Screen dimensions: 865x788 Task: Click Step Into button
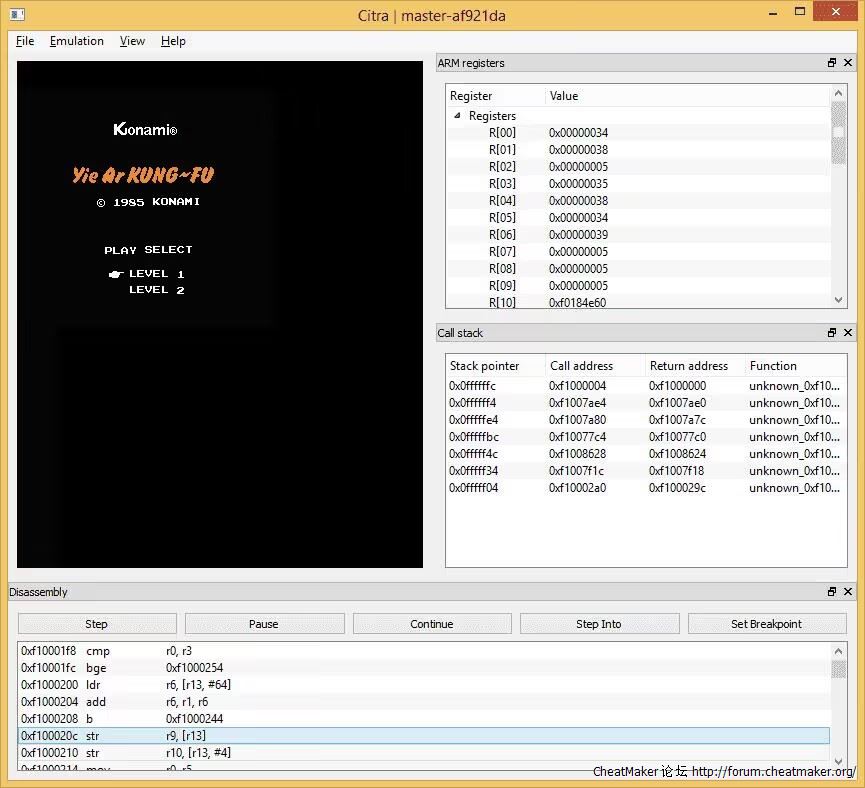click(598, 624)
